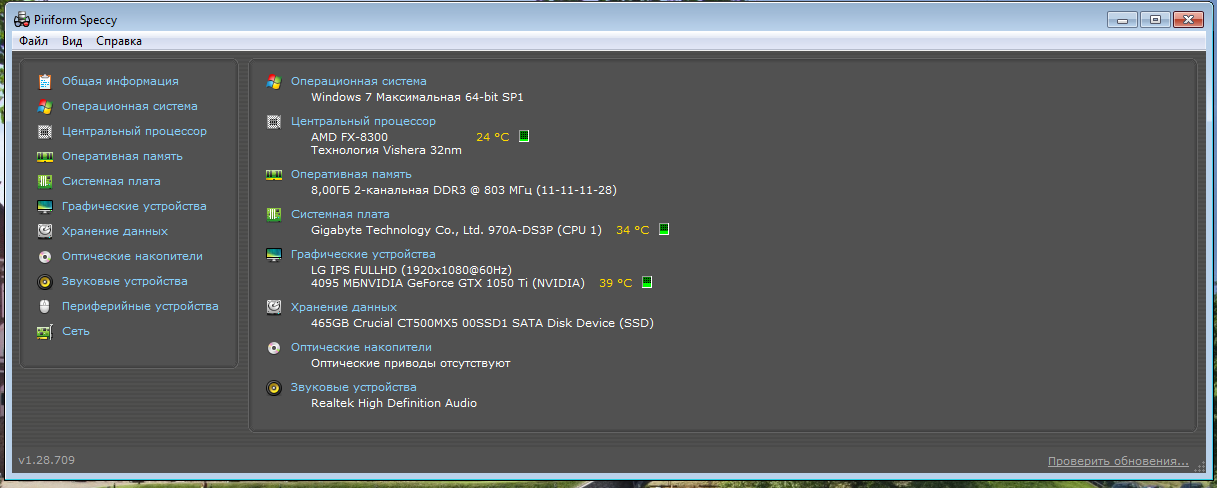1217x488 pixels.
Task: Open the Графические устройства heading in summary
Action: 363,254
